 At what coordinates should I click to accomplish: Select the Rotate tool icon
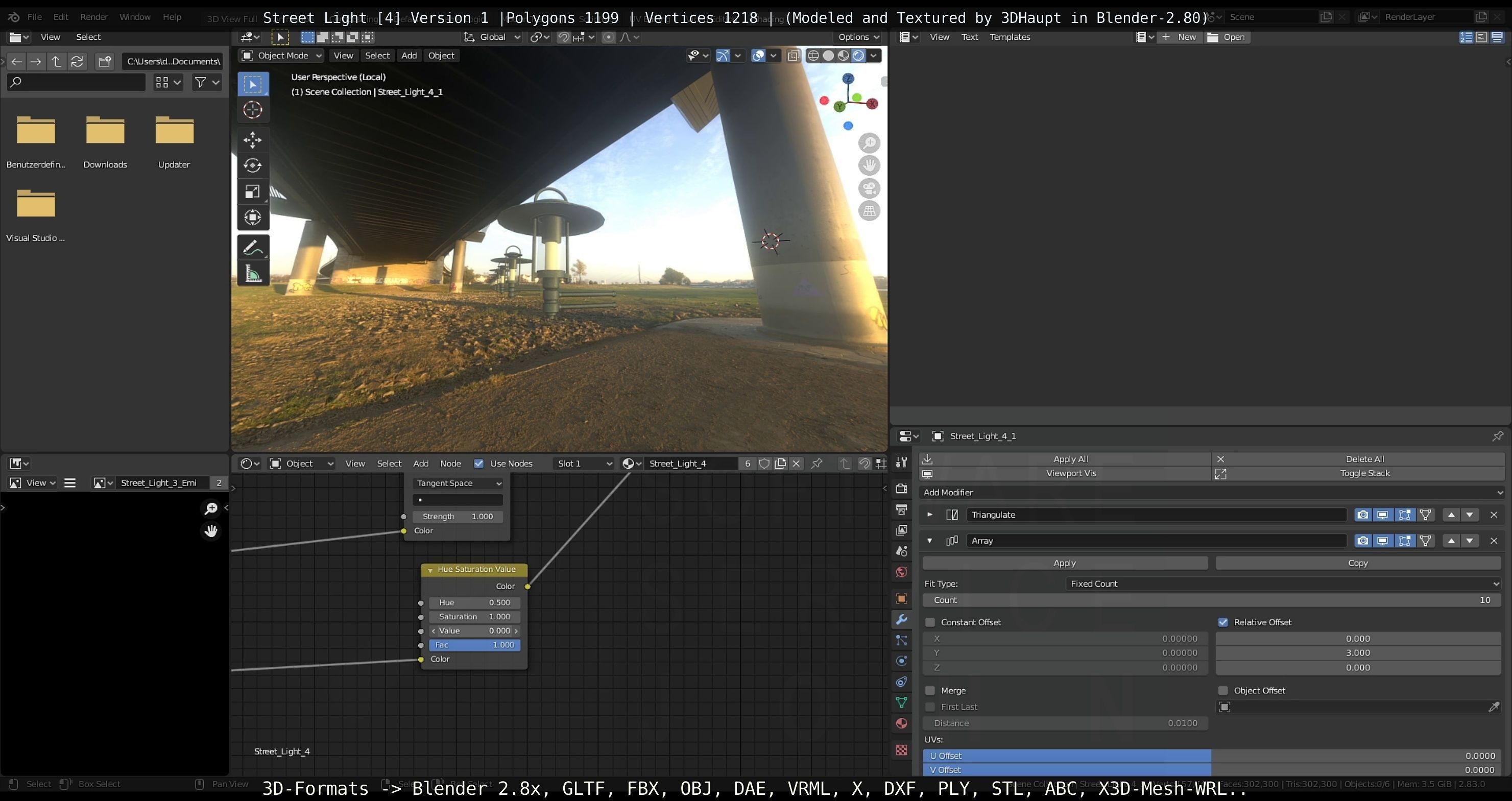pos(252,165)
